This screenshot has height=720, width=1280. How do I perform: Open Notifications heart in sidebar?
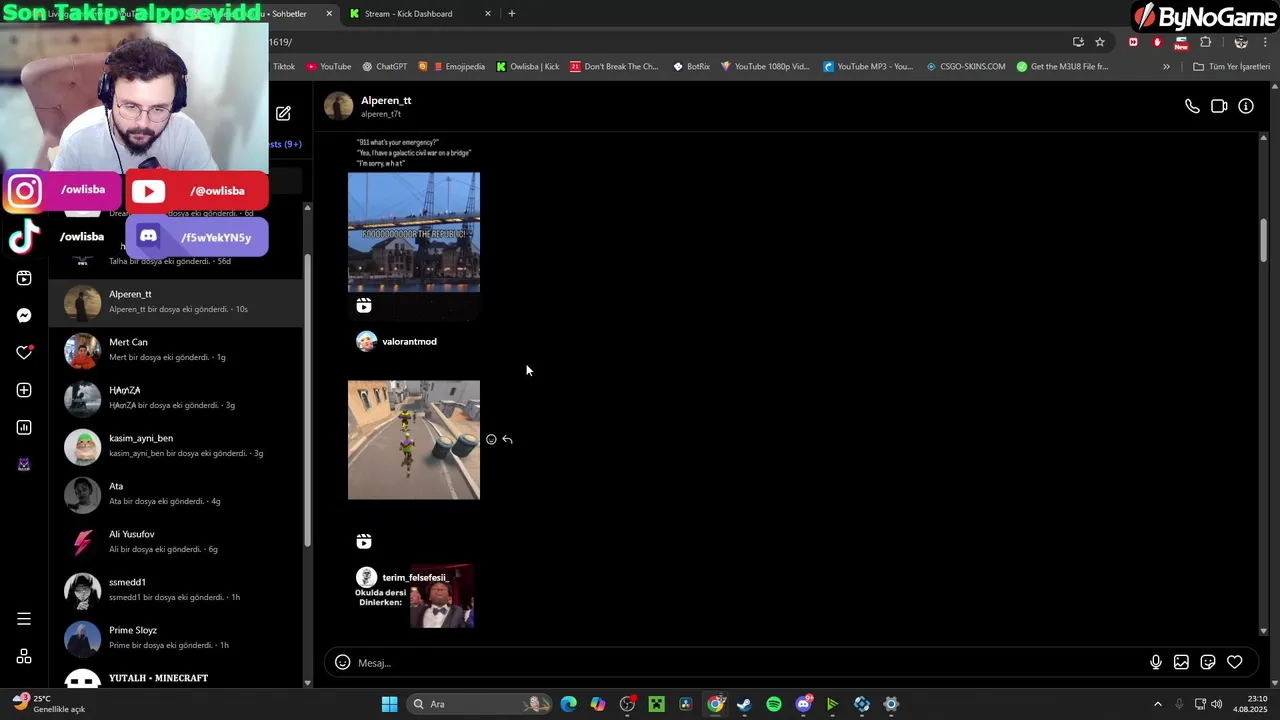click(x=24, y=352)
